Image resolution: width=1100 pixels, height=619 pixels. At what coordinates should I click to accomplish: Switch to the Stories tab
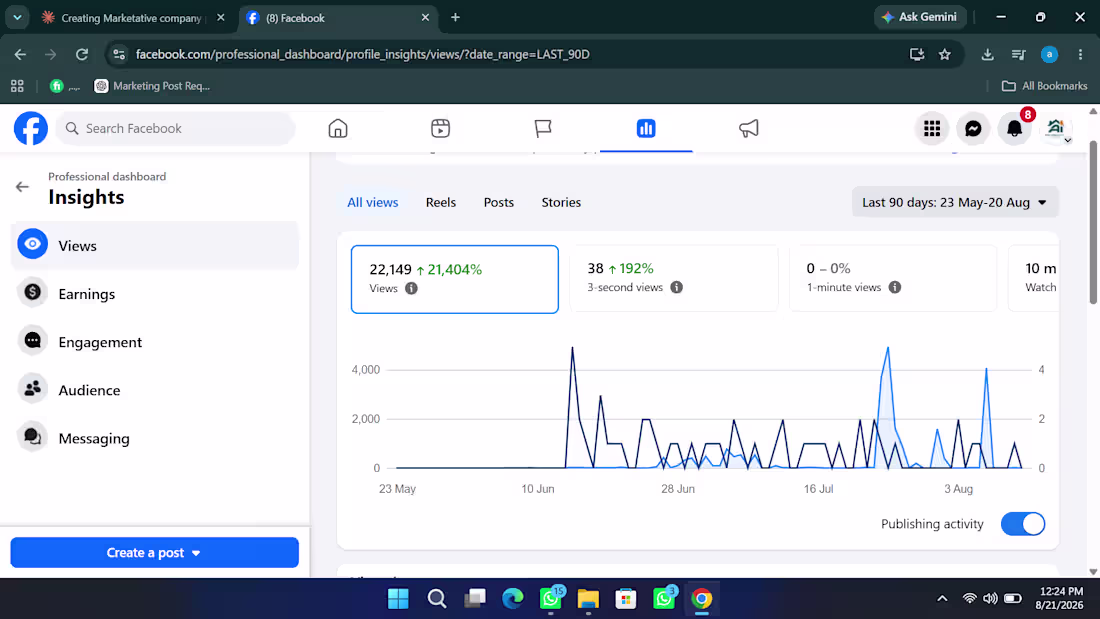561,202
